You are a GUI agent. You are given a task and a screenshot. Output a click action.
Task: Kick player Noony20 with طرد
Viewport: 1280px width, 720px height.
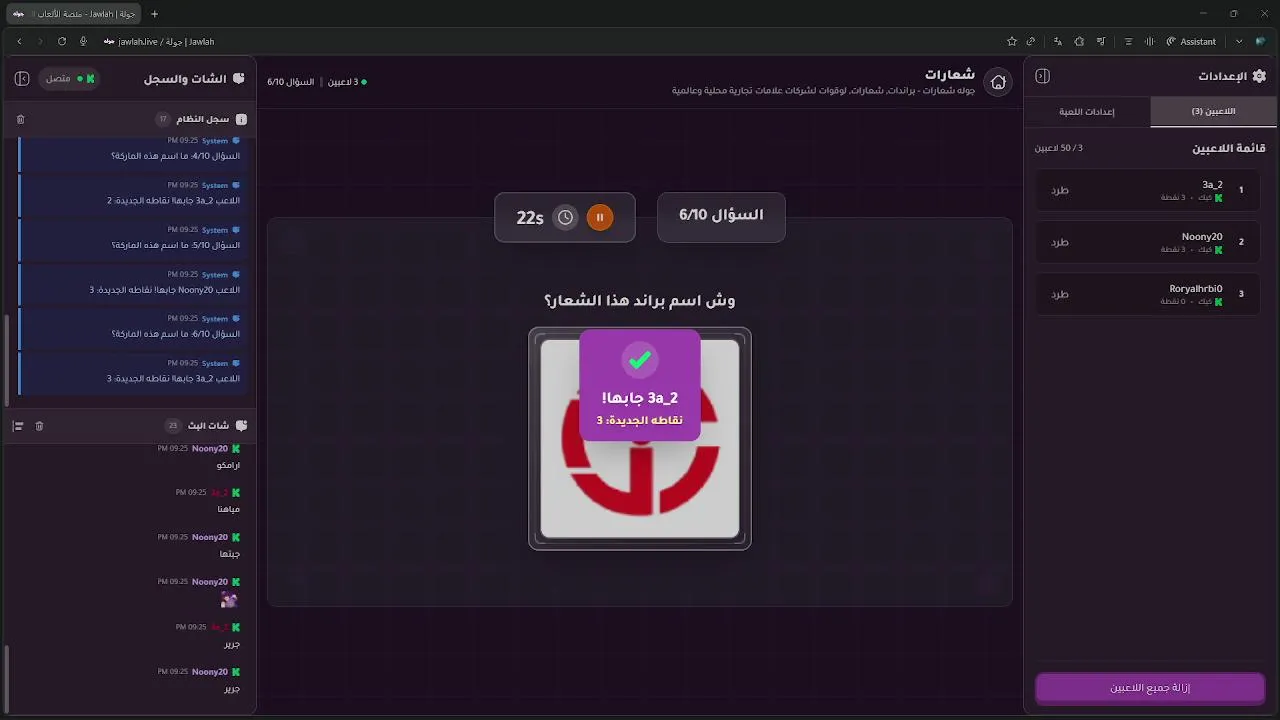click(1060, 242)
